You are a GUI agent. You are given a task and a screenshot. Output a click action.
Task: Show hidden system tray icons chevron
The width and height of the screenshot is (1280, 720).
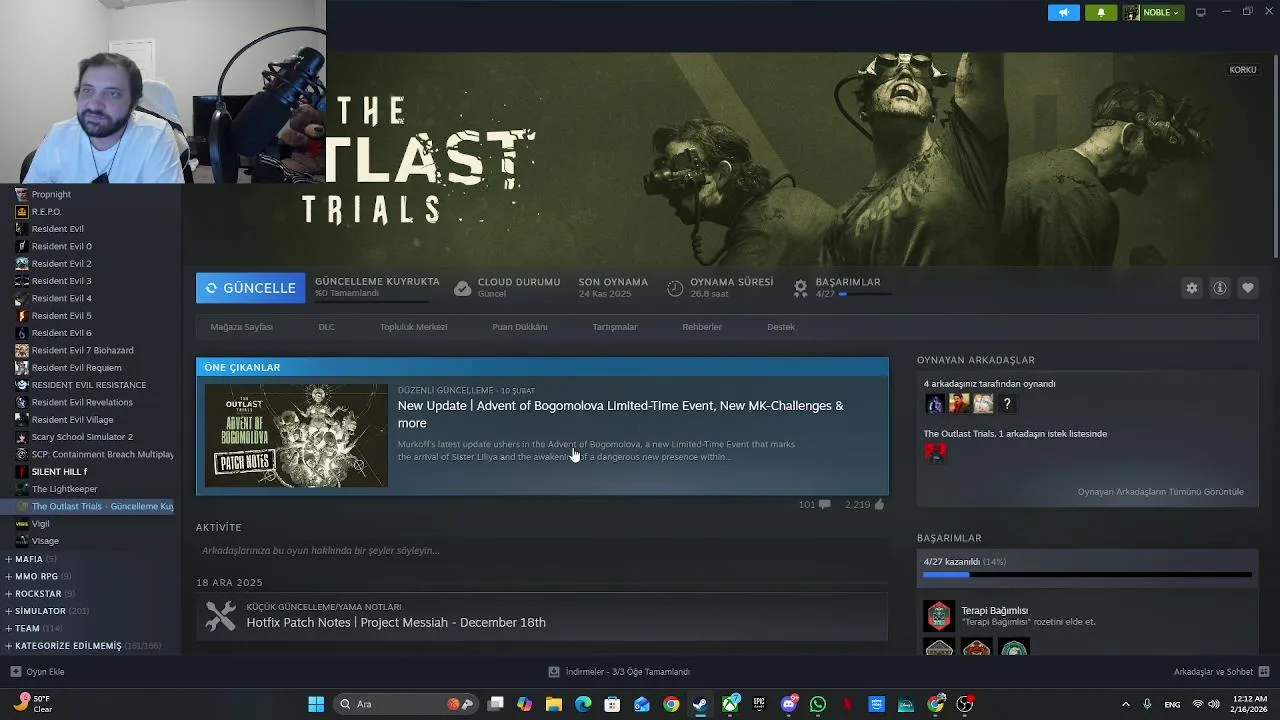[1125, 704]
